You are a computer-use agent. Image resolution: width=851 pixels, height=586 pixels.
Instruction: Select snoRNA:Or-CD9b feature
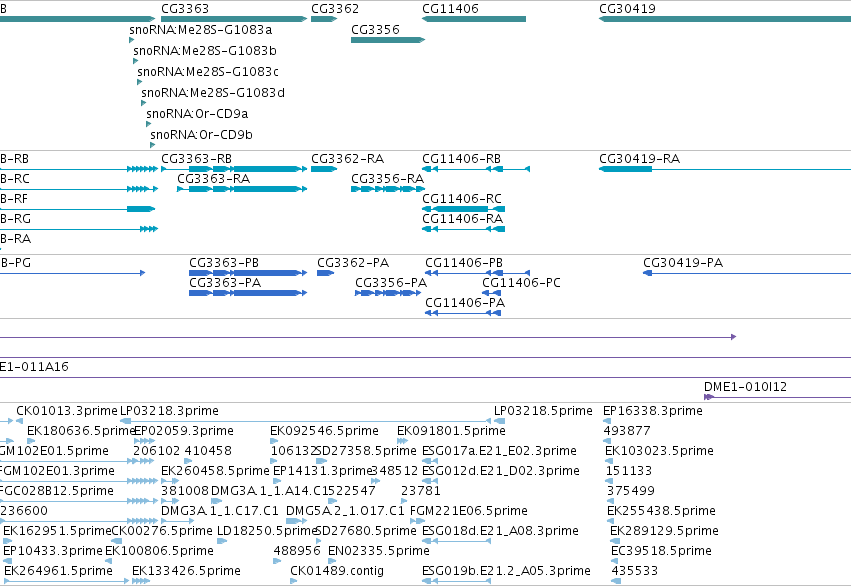(201, 135)
